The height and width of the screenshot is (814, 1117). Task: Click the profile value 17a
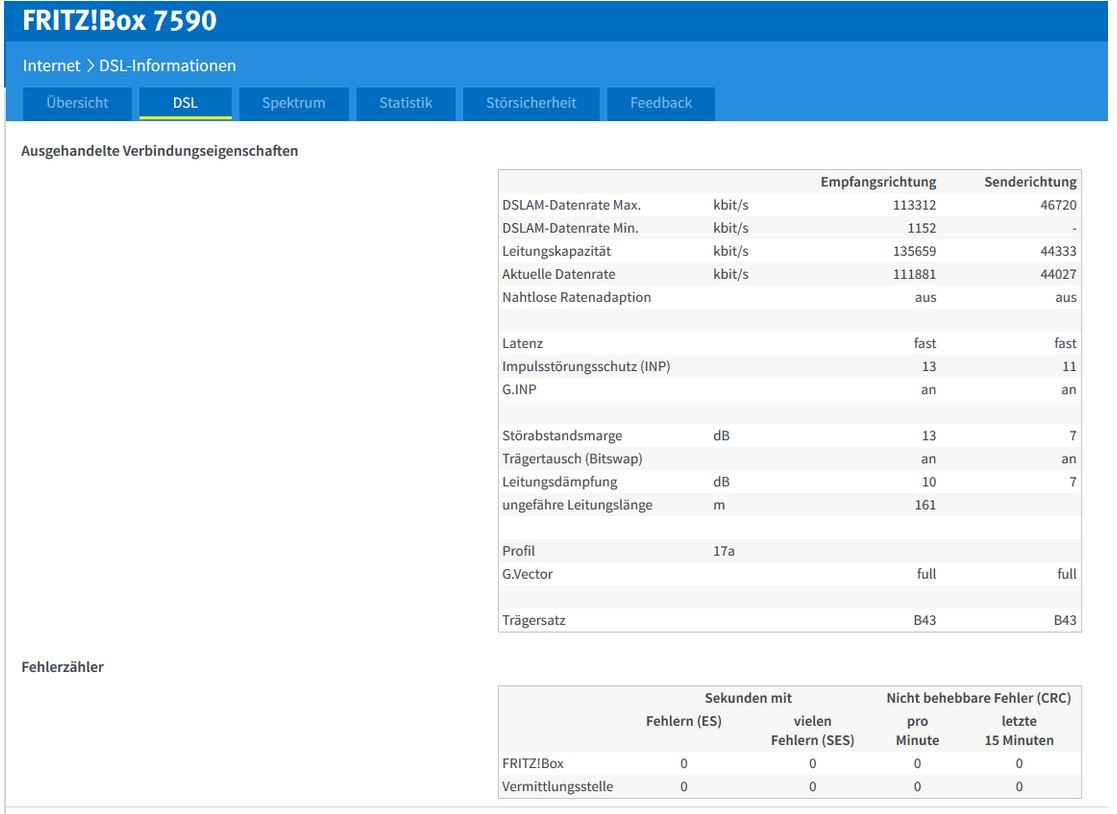724,551
